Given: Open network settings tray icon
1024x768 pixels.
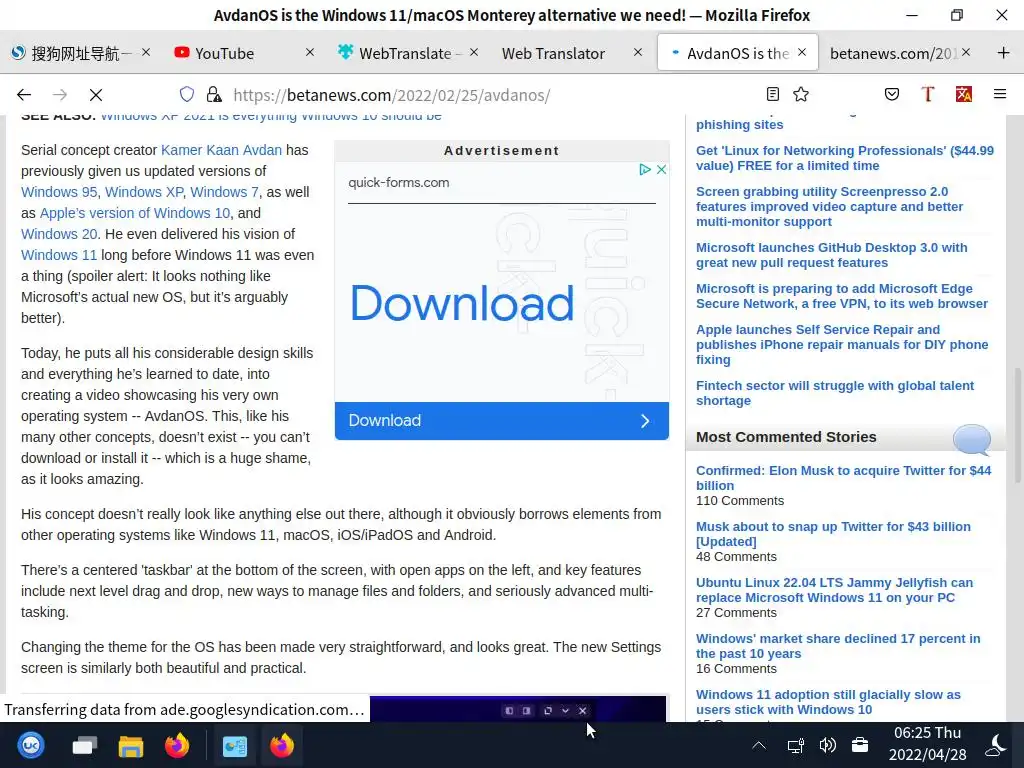Looking at the screenshot, I should coord(795,745).
